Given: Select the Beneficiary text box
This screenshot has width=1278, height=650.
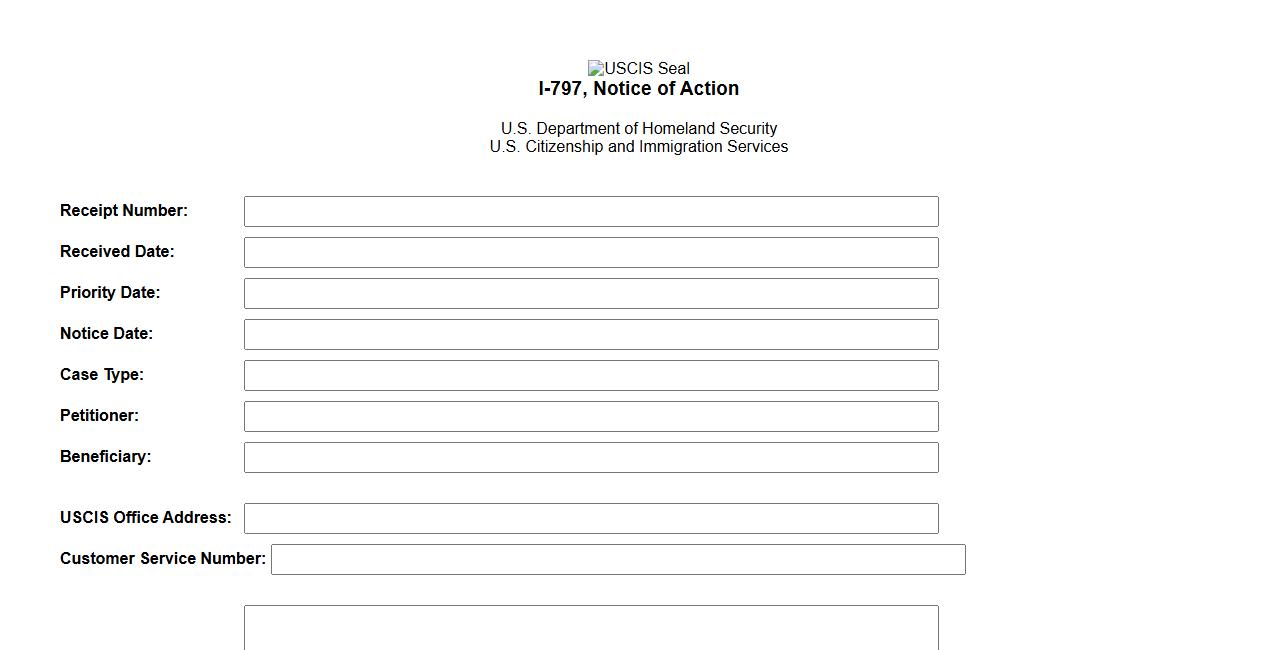Looking at the screenshot, I should pyautogui.click(x=591, y=457).
